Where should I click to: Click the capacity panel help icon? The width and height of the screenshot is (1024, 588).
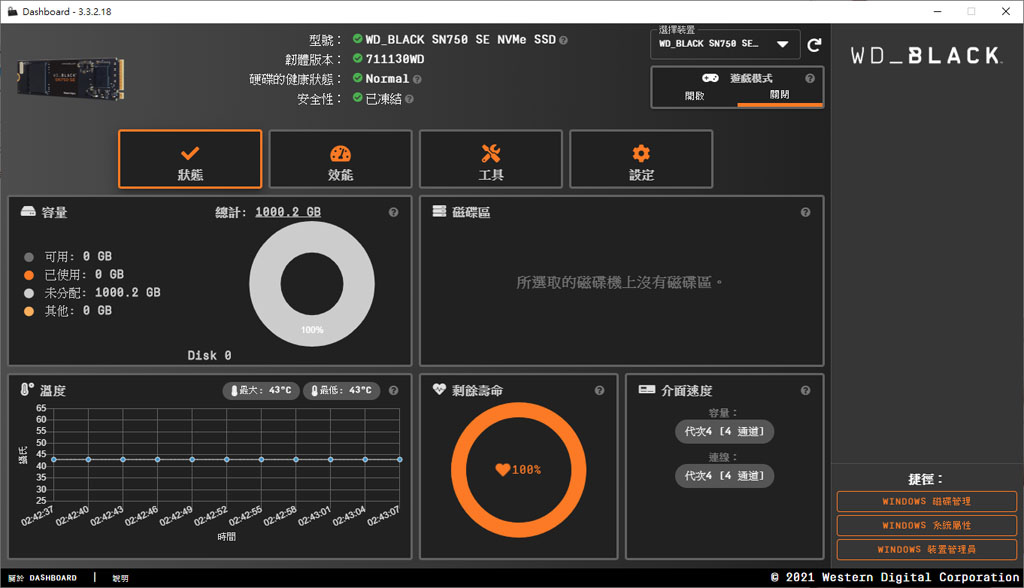(x=393, y=212)
